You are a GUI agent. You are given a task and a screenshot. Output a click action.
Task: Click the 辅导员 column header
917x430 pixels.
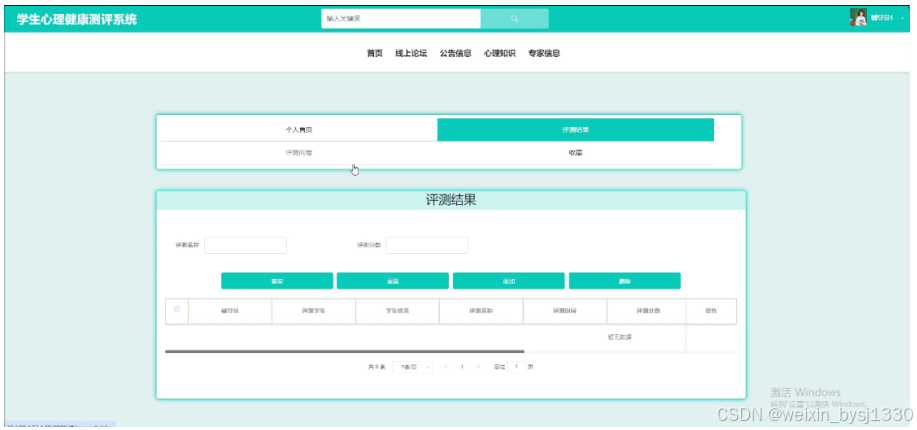pyautogui.click(x=230, y=311)
